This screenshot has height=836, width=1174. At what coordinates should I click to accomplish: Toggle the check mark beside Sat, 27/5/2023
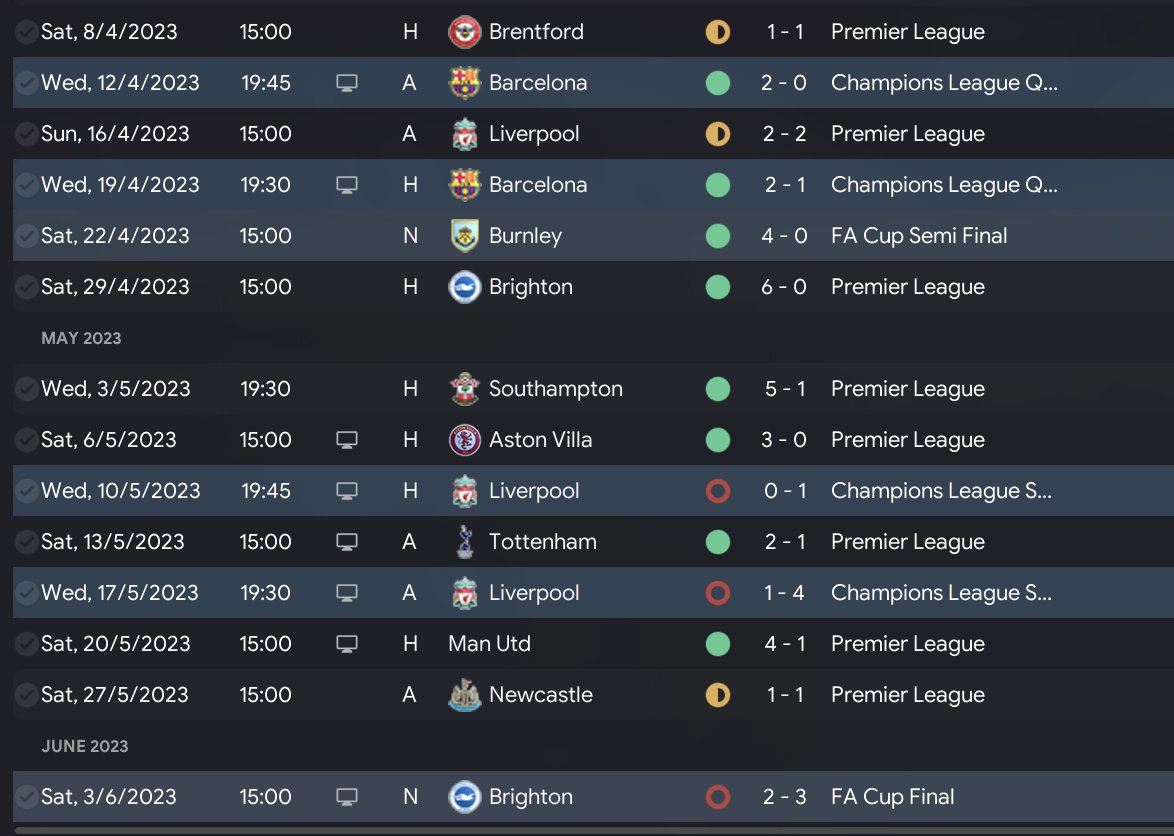pos(26,695)
